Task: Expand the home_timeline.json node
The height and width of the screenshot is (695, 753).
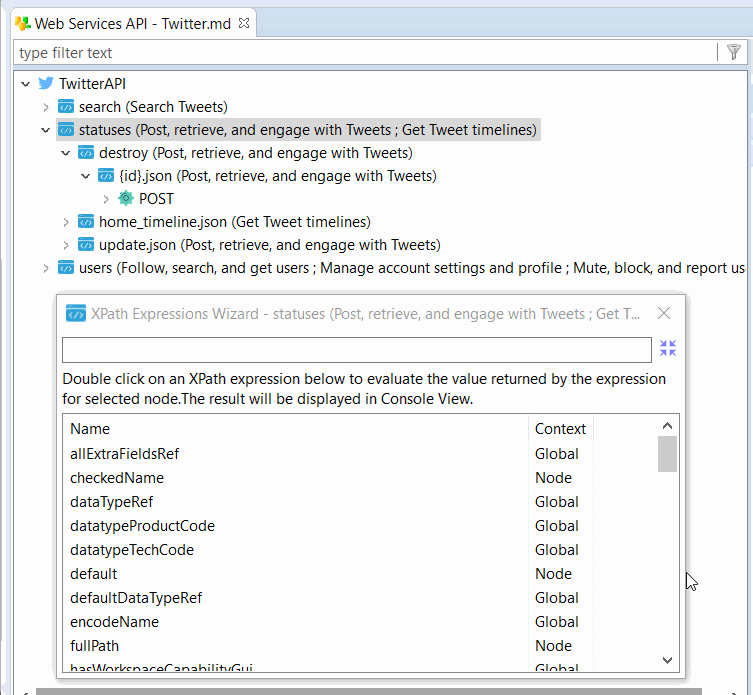Action: [66, 222]
